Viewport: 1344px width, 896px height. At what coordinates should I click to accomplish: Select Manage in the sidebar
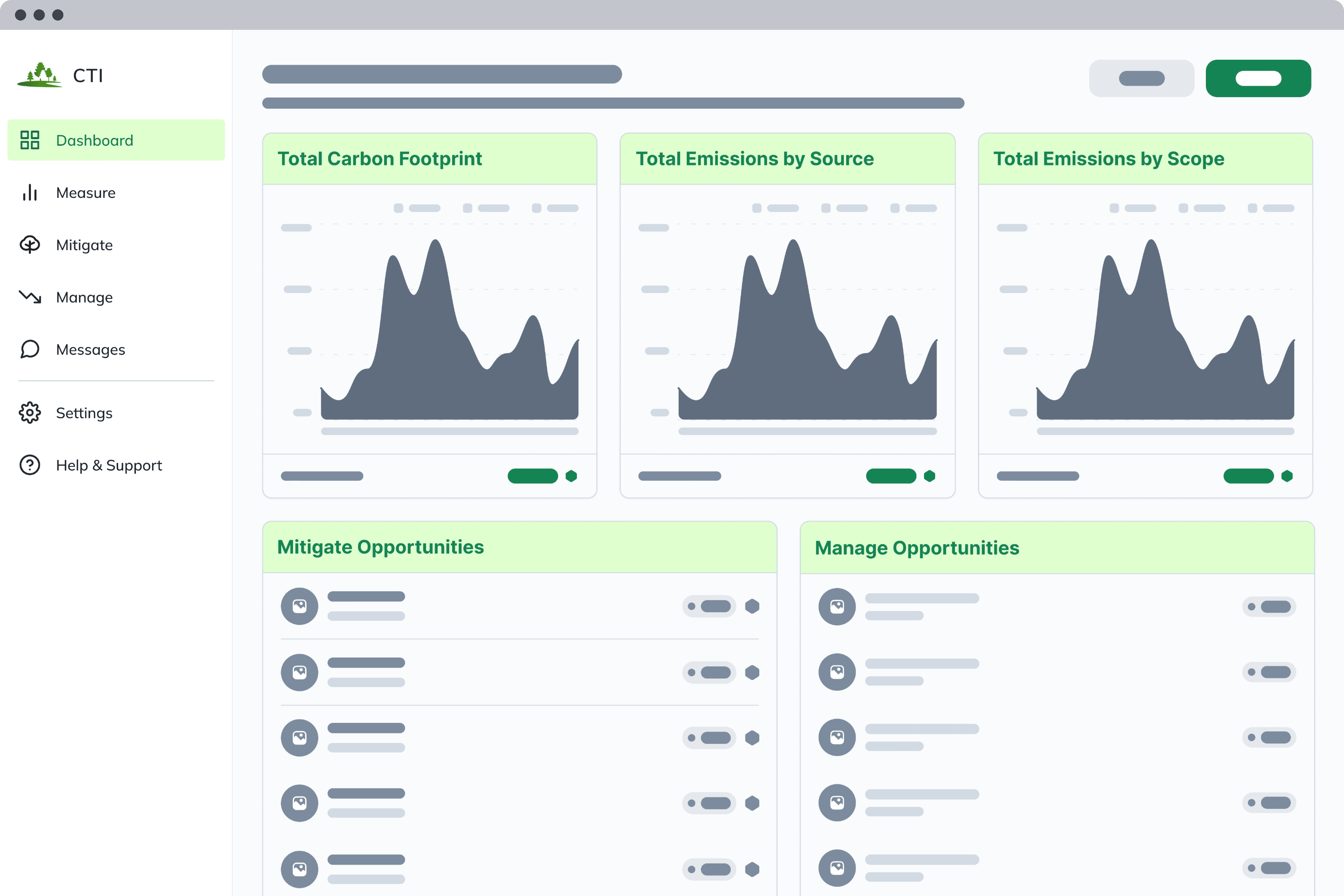click(x=84, y=297)
